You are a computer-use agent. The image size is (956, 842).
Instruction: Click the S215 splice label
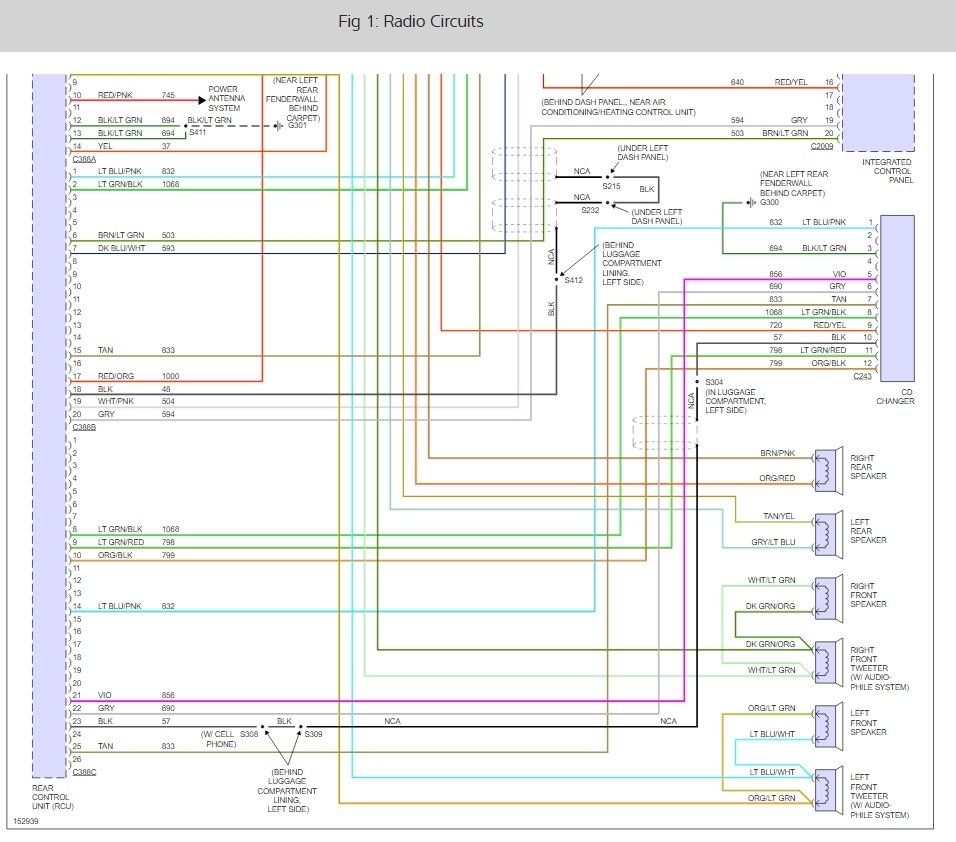[x=611, y=187]
